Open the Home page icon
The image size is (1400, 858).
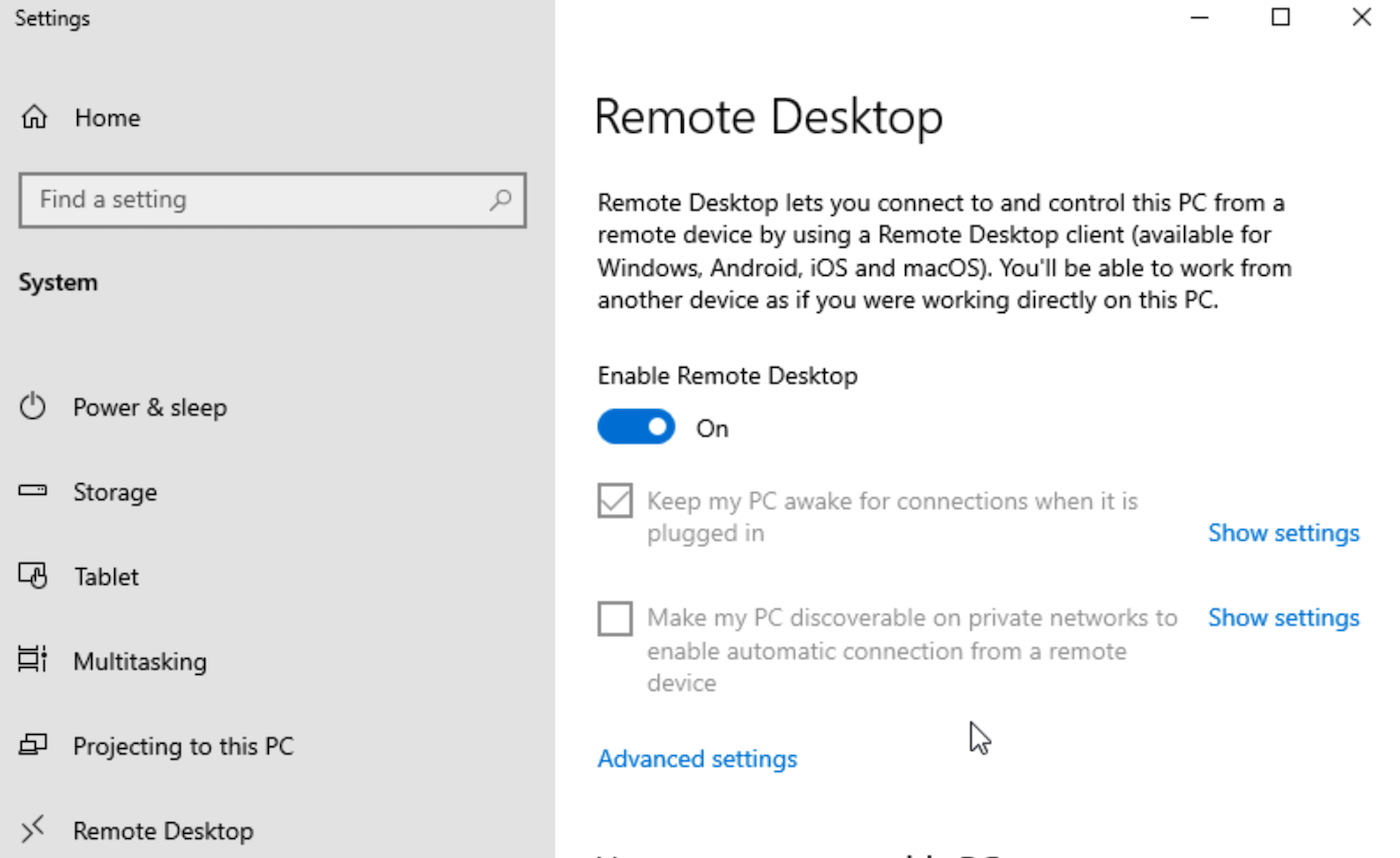pos(35,117)
